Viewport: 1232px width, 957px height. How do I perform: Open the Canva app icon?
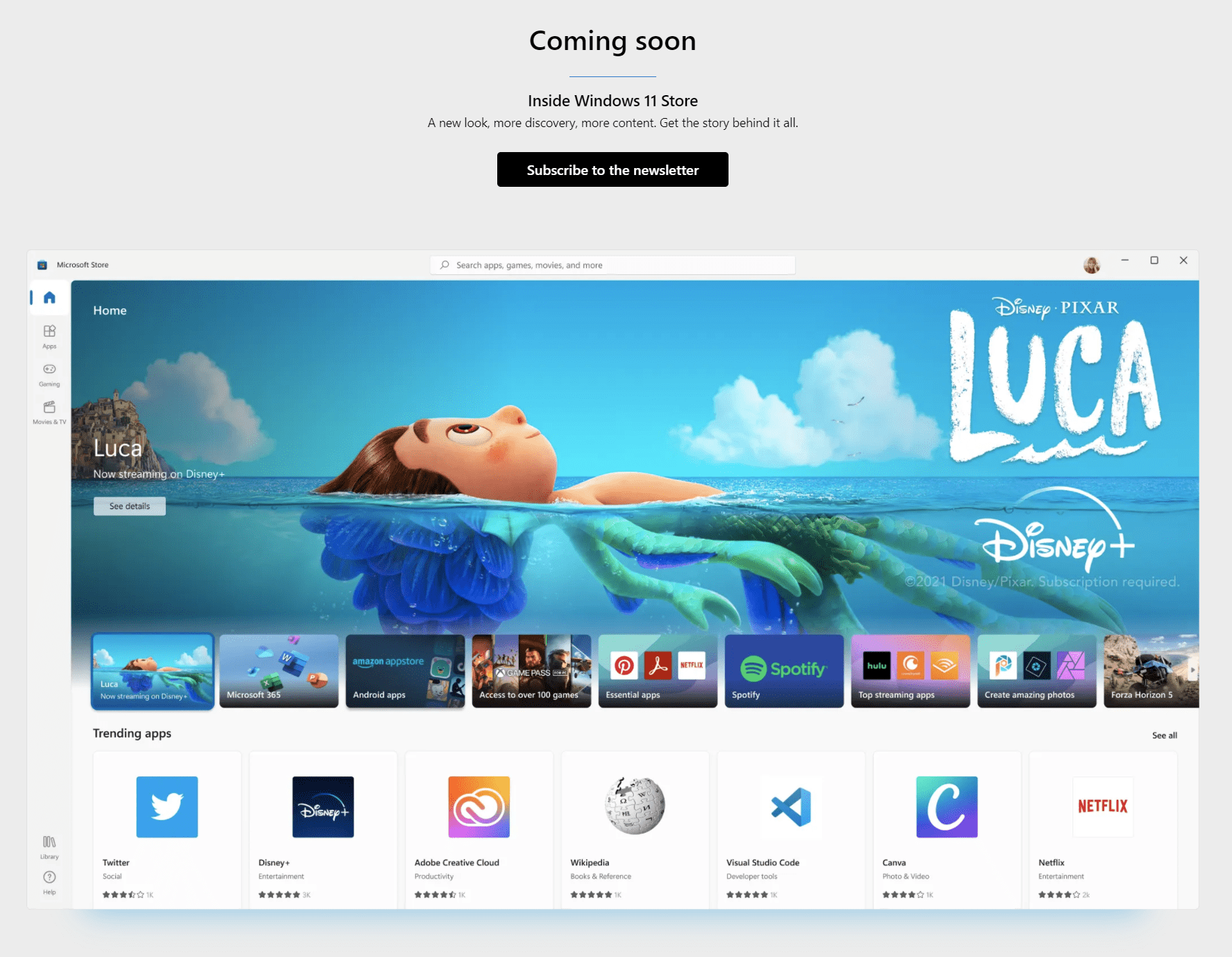point(947,807)
